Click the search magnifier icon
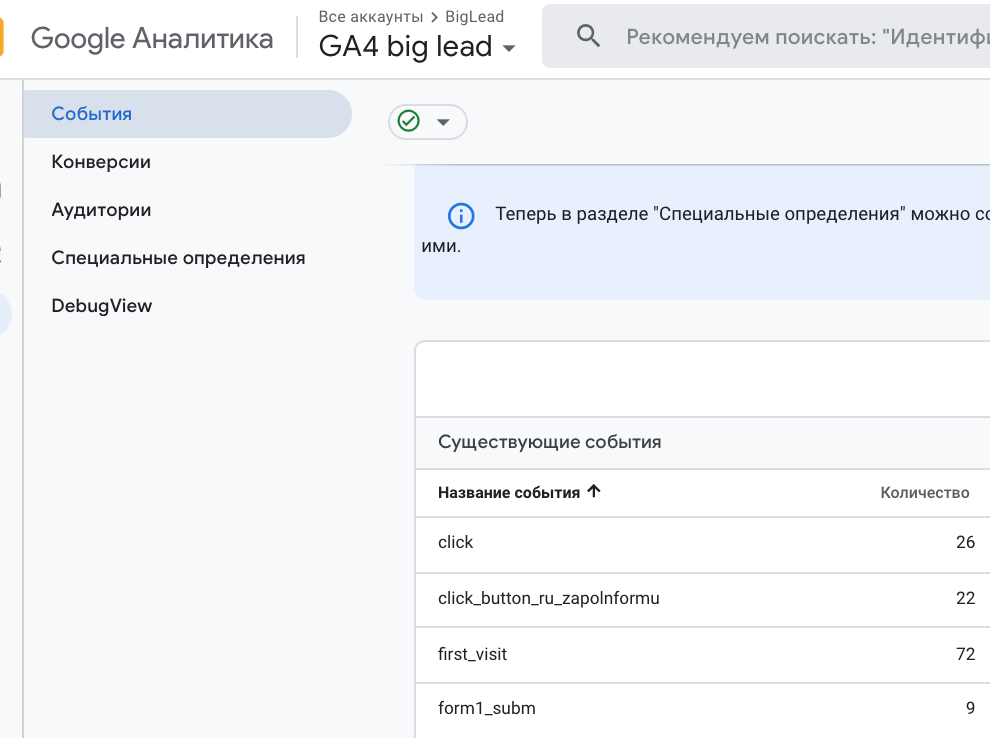The image size is (990, 738). (x=588, y=35)
